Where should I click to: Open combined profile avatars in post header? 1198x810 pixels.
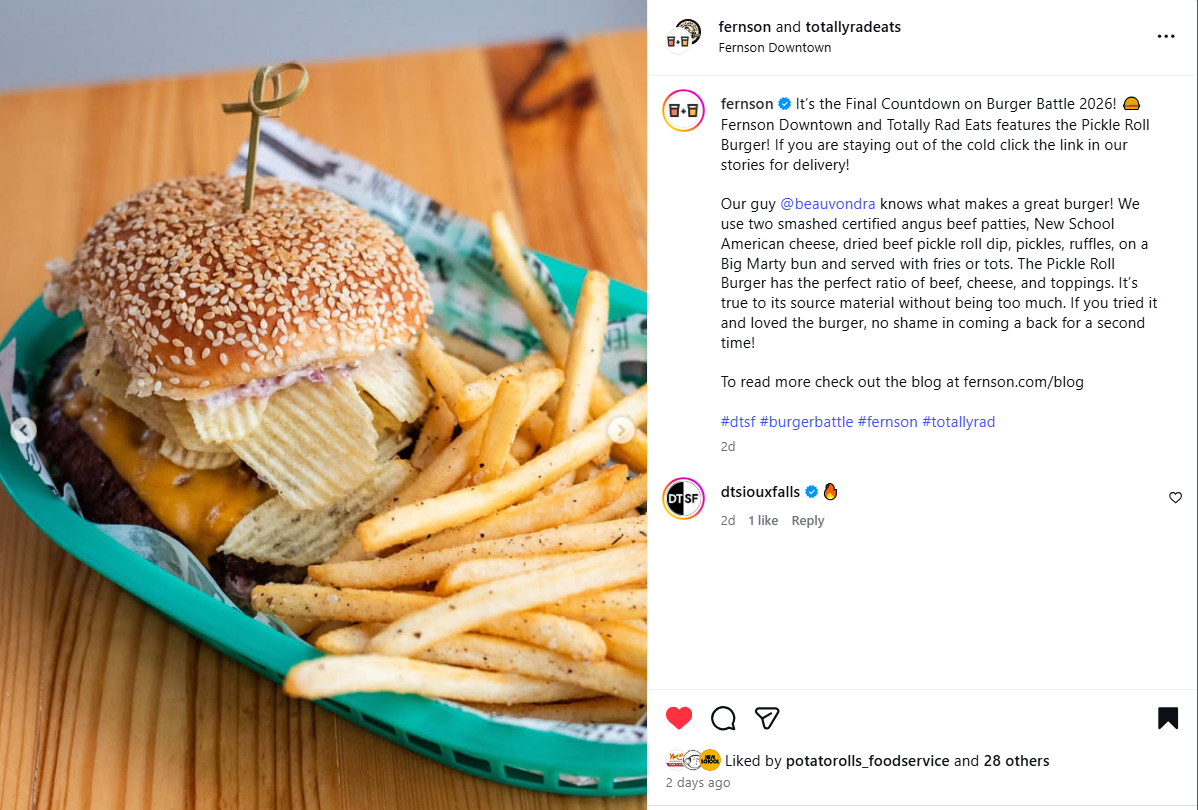(683, 36)
